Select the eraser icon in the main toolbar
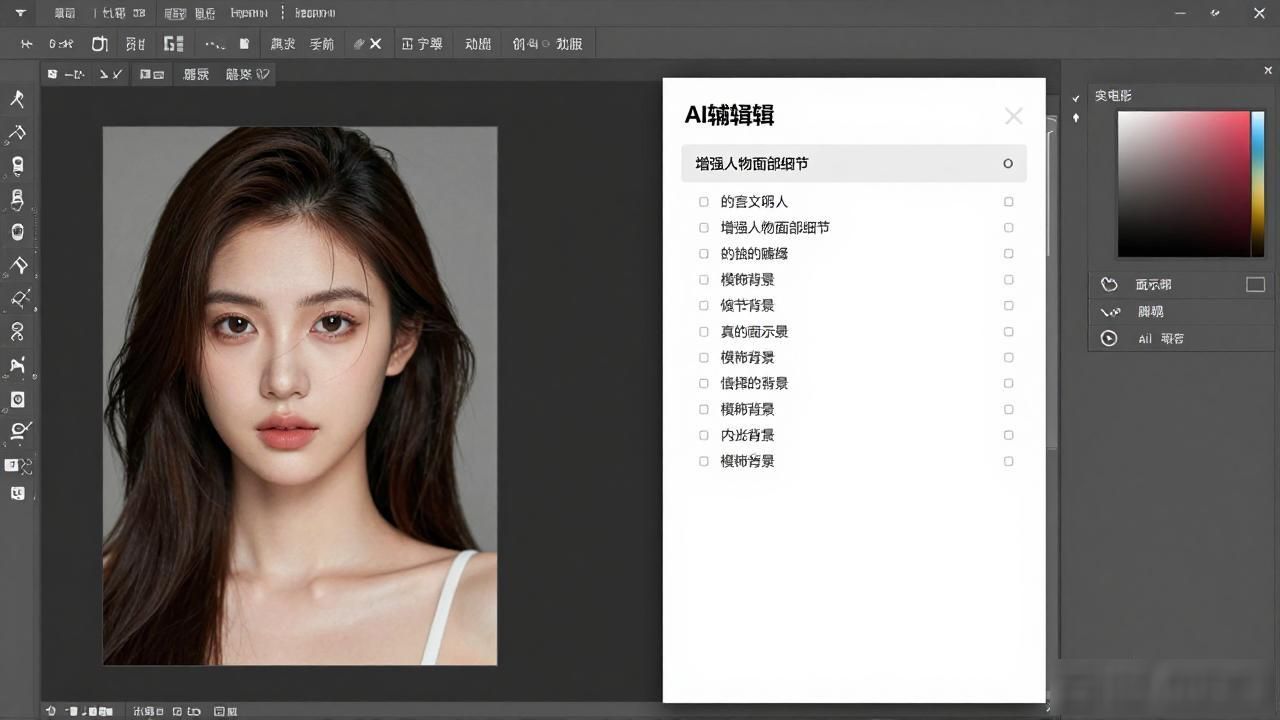This screenshot has height=720, width=1280. (x=358, y=44)
